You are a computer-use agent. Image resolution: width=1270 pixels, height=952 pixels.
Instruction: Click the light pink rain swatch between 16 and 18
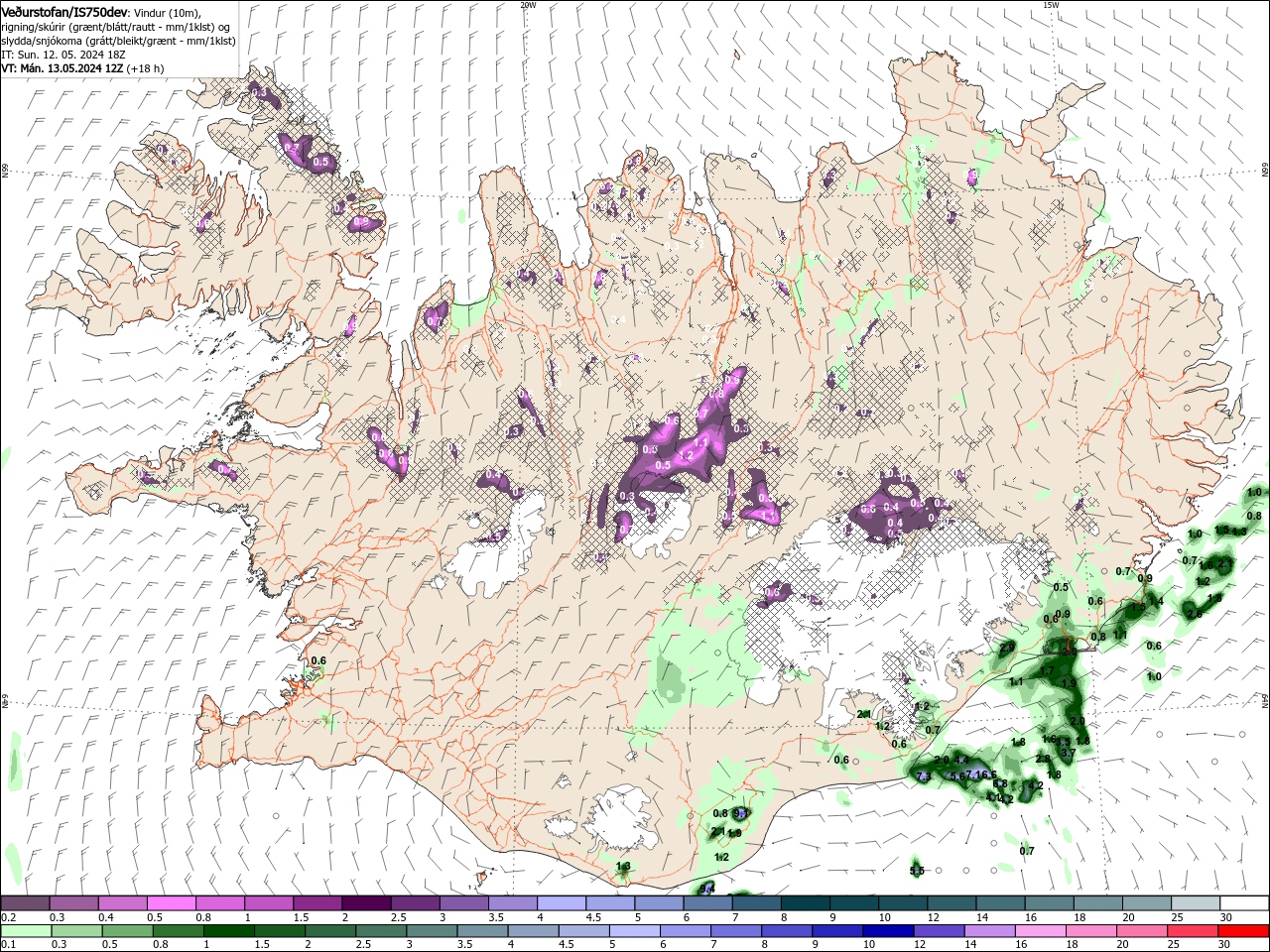pyautogui.click(x=1039, y=931)
